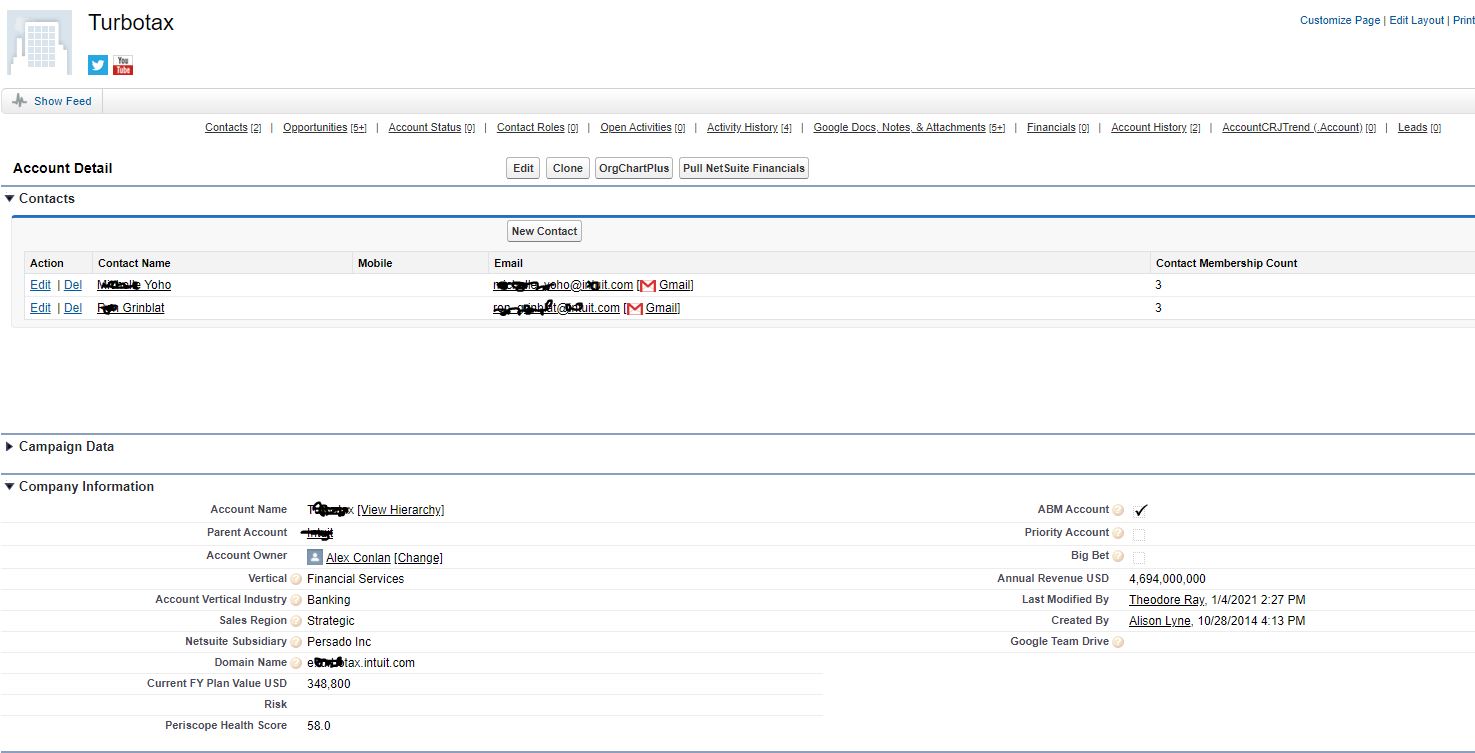Screen dimensions: 1475x753
Task: Edit the Grinblat contact row
Action: pyautogui.click(x=40, y=308)
